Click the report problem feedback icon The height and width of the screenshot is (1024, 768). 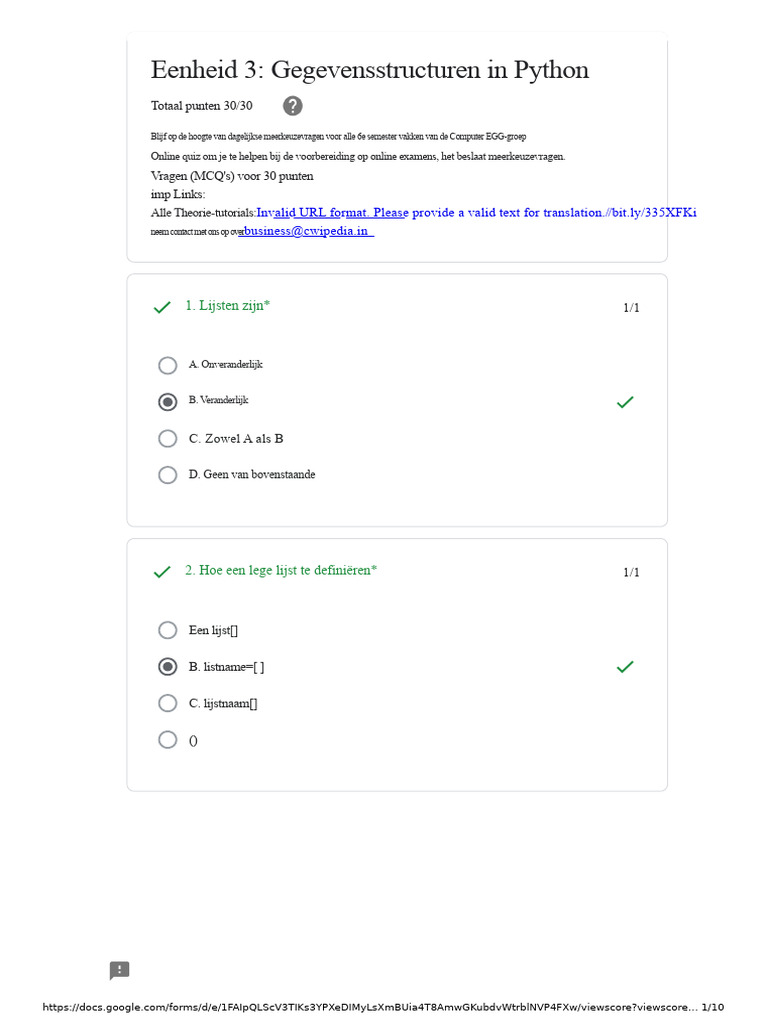click(x=120, y=971)
